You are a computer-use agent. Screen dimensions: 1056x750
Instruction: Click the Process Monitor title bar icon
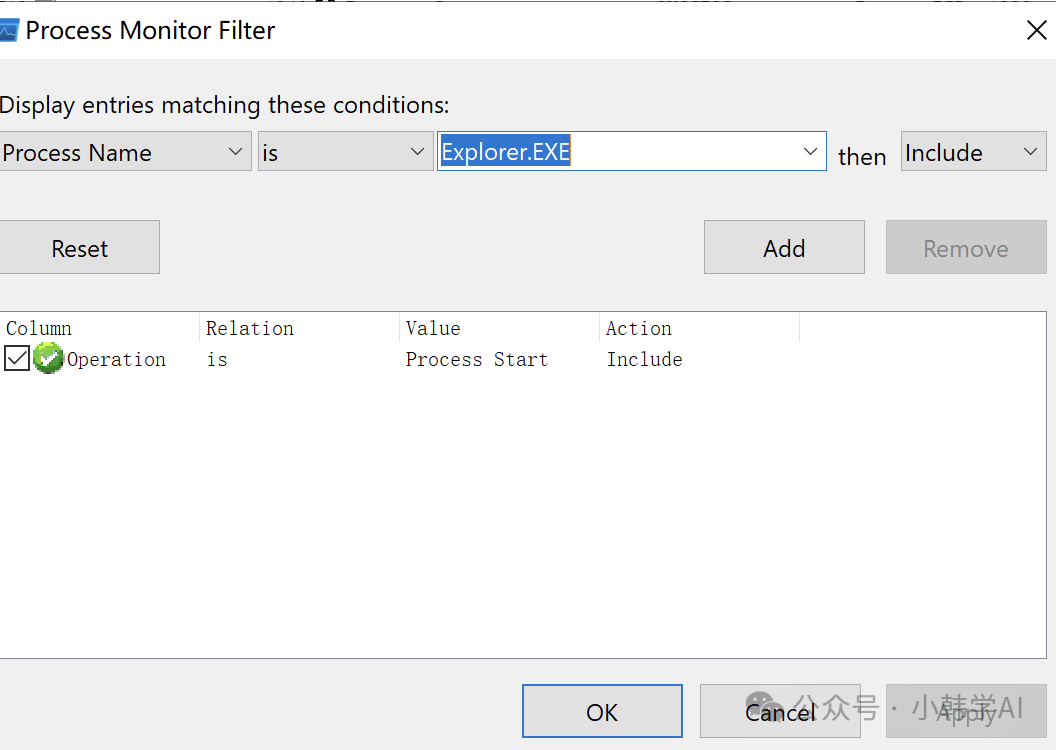(9, 31)
